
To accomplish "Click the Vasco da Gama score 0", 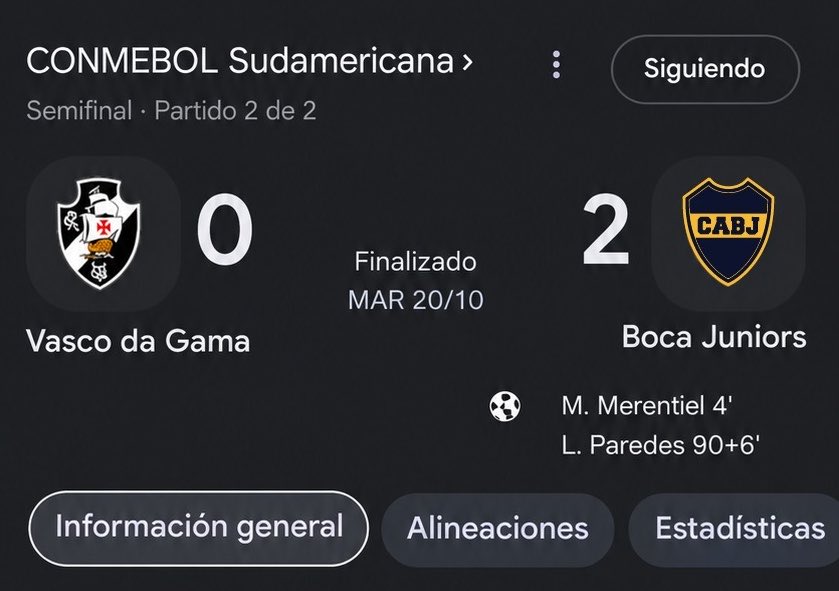I will coord(225,229).
